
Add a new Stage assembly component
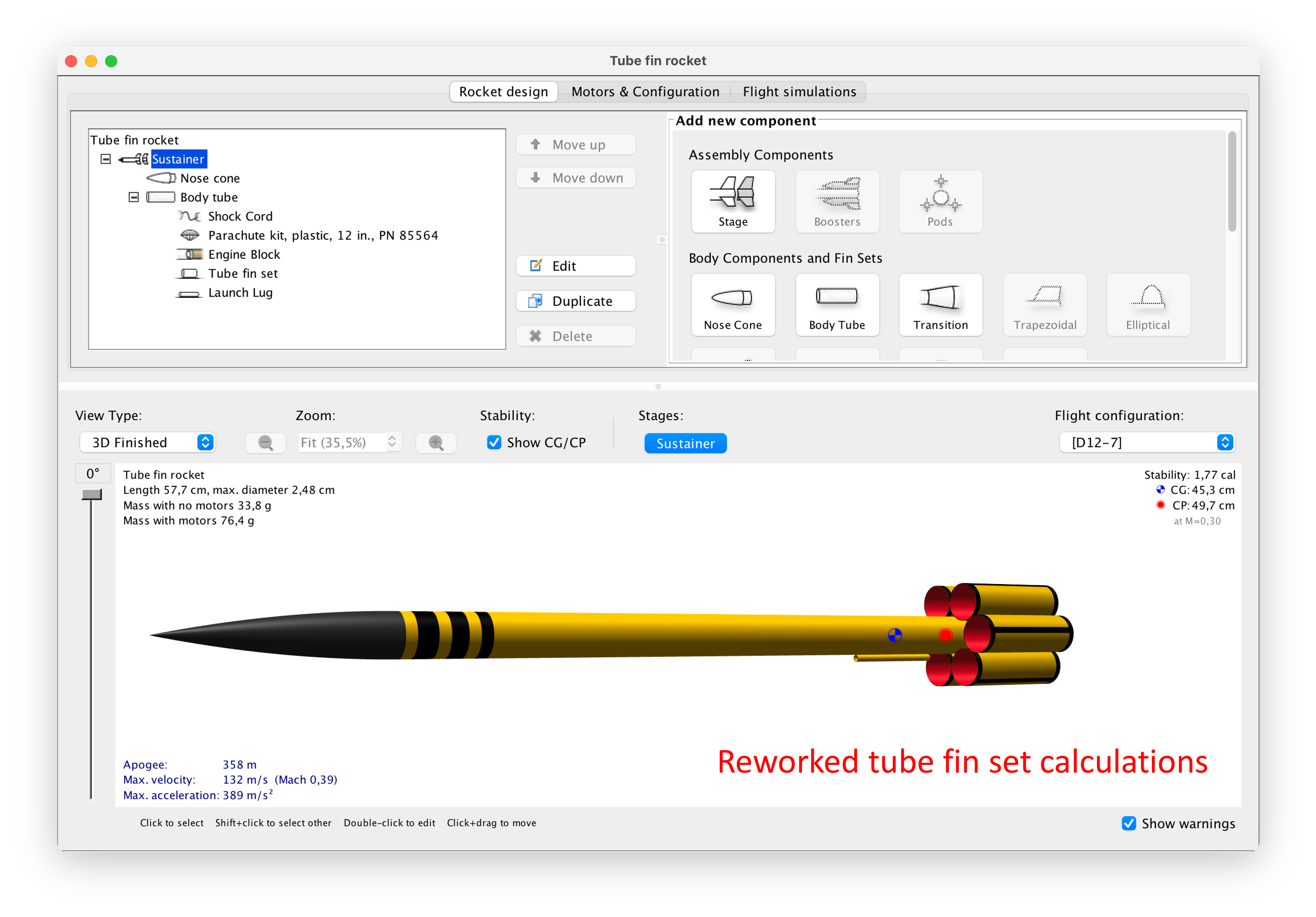pyautogui.click(x=733, y=201)
